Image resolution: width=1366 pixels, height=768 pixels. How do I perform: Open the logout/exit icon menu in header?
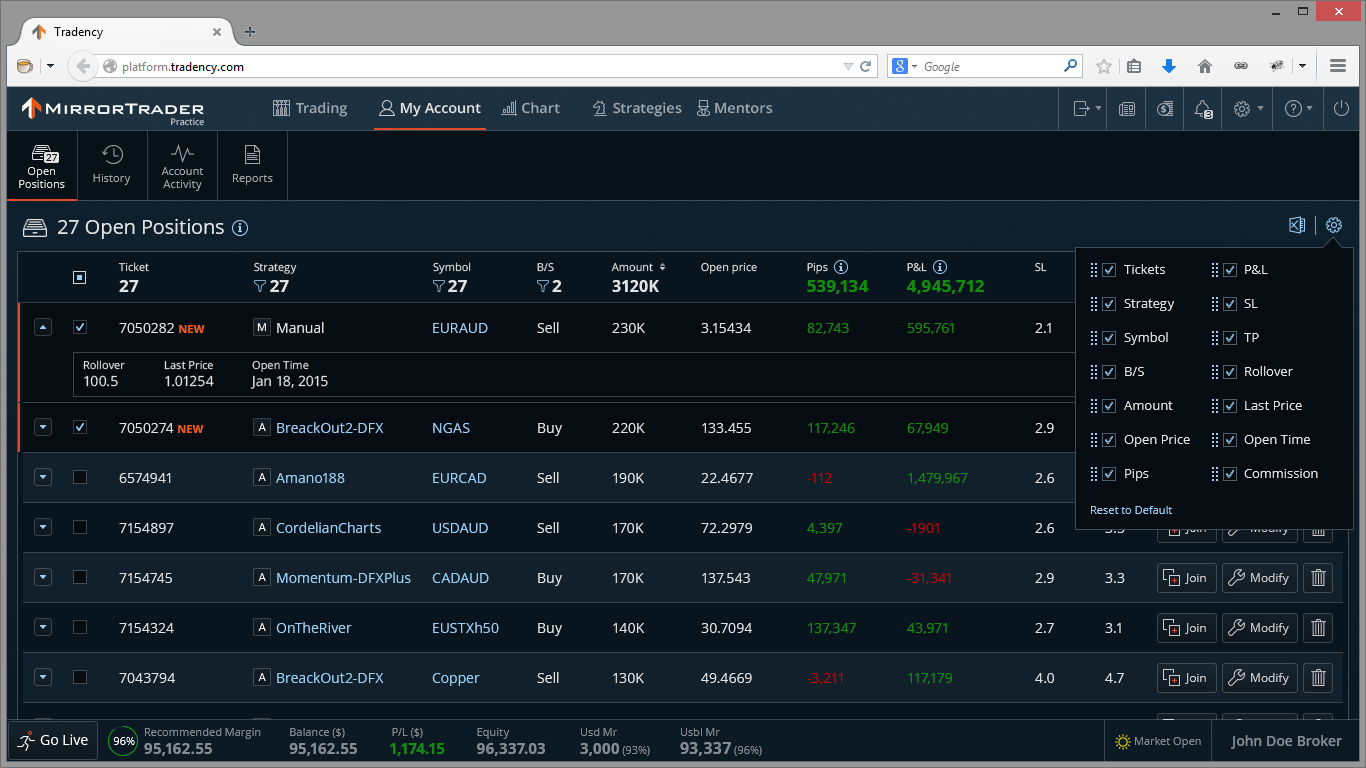pyautogui.click(x=1087, y=109)
